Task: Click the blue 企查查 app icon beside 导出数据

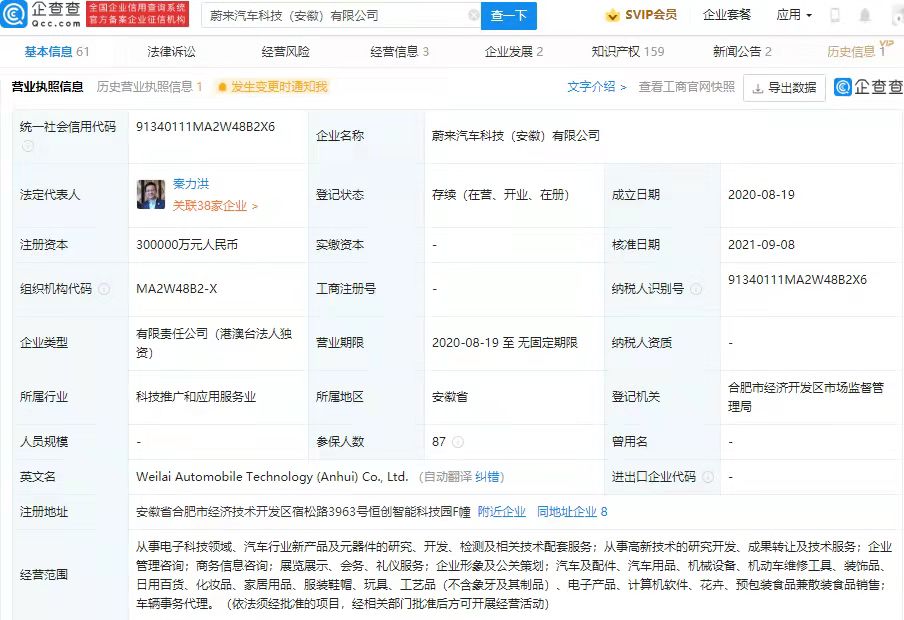Action: 845,88
